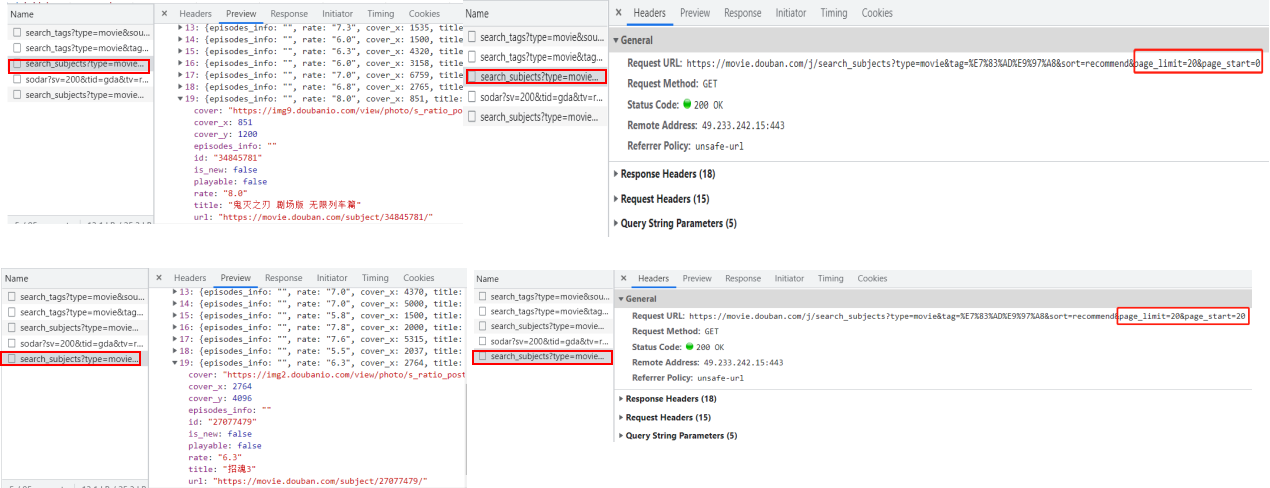Open Cookies tab in 鬼灭之刃 preview pane
The width and height of the screenshot is (1270, 488).
coord(424,14)
